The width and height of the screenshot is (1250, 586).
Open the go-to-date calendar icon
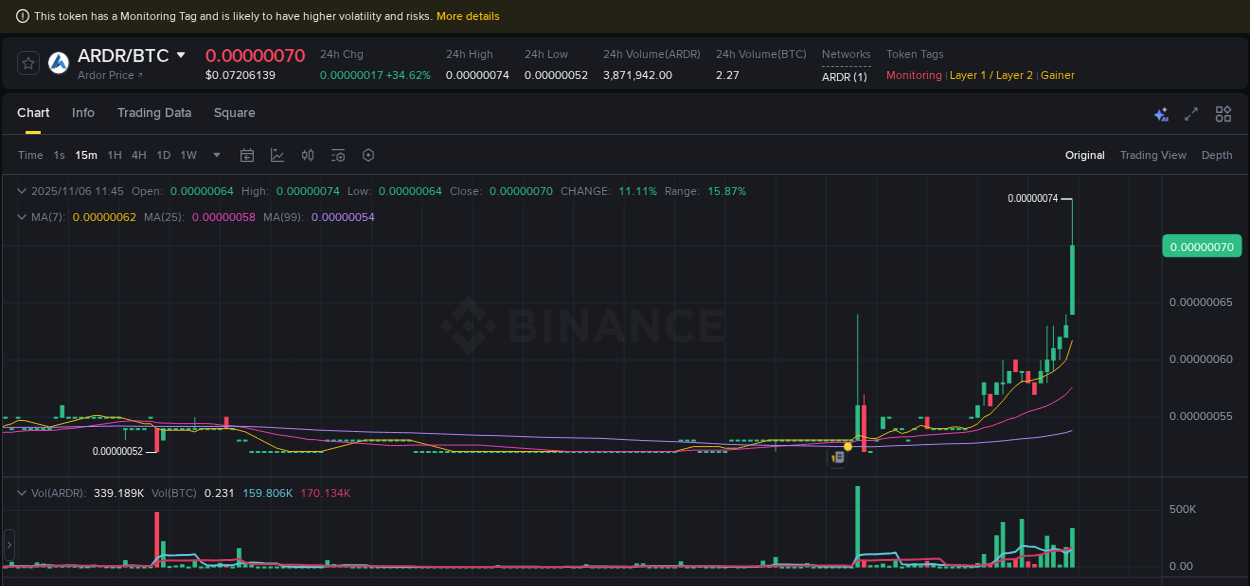coord(247,155)
